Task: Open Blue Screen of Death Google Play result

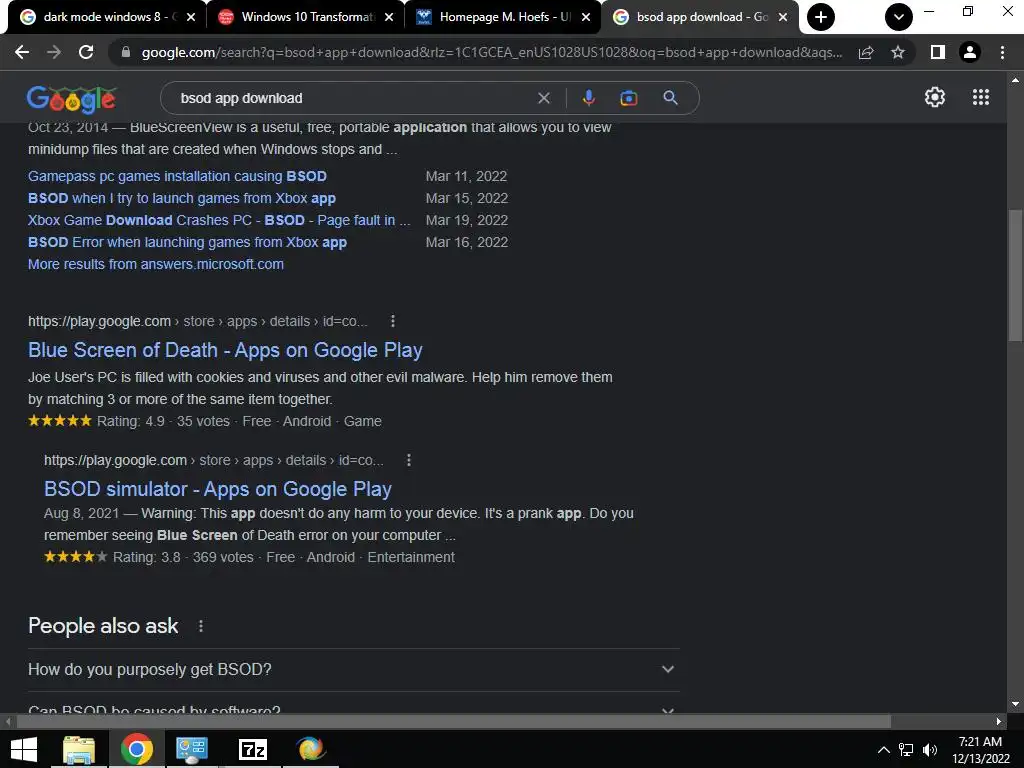Action: 225,350
